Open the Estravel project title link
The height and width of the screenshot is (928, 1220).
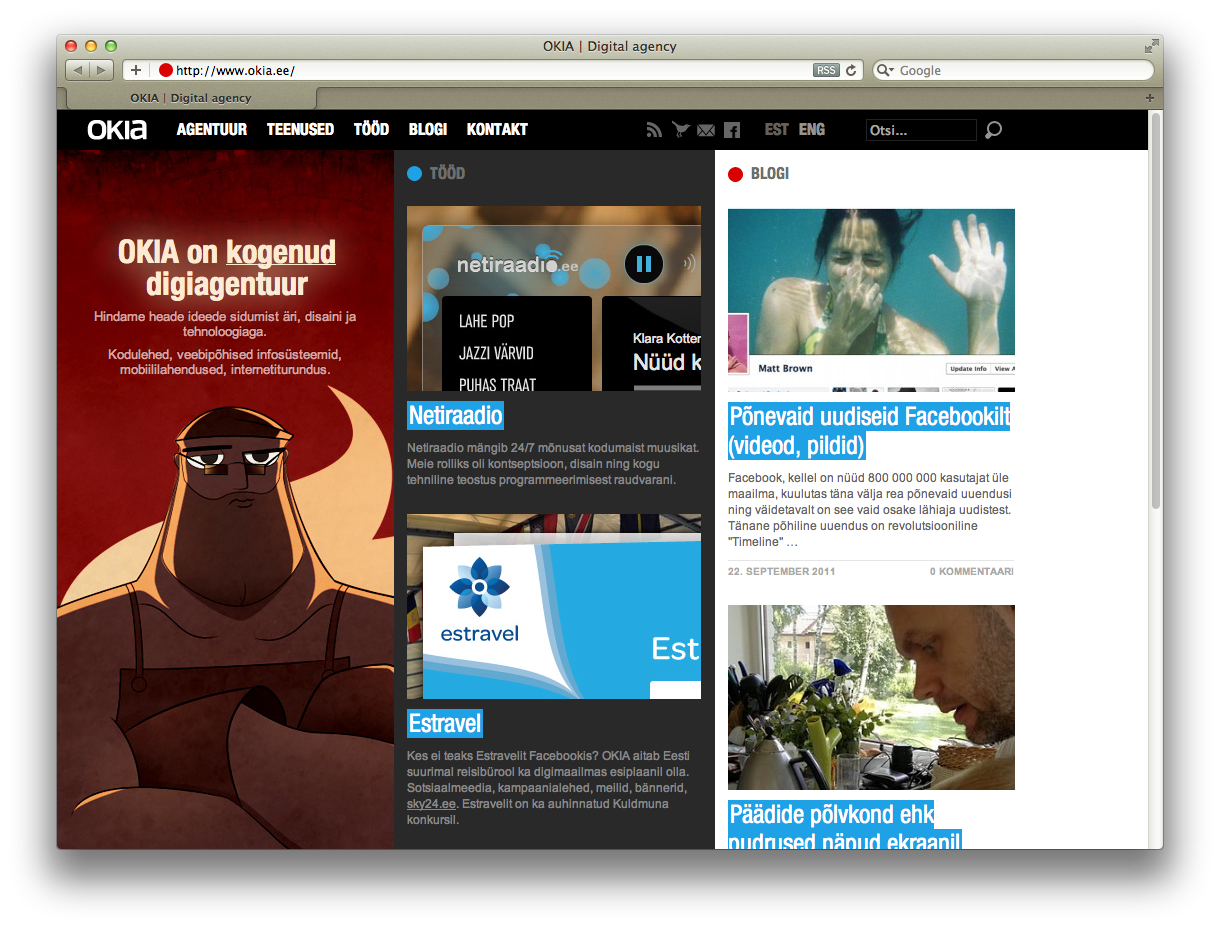(x=445, y=723)
